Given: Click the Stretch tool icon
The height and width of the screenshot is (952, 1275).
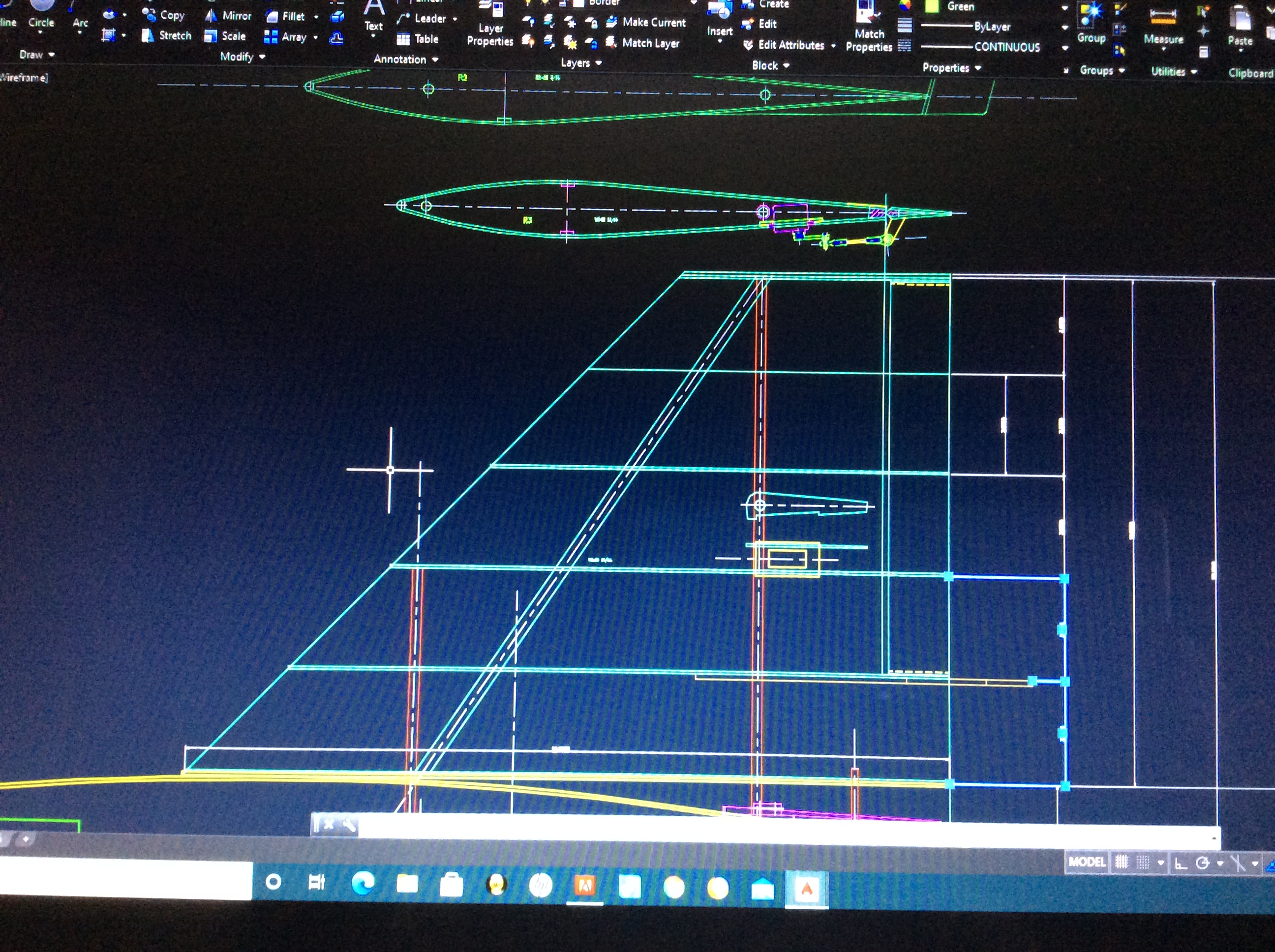Looking at the screenshot, I should 149,35.
